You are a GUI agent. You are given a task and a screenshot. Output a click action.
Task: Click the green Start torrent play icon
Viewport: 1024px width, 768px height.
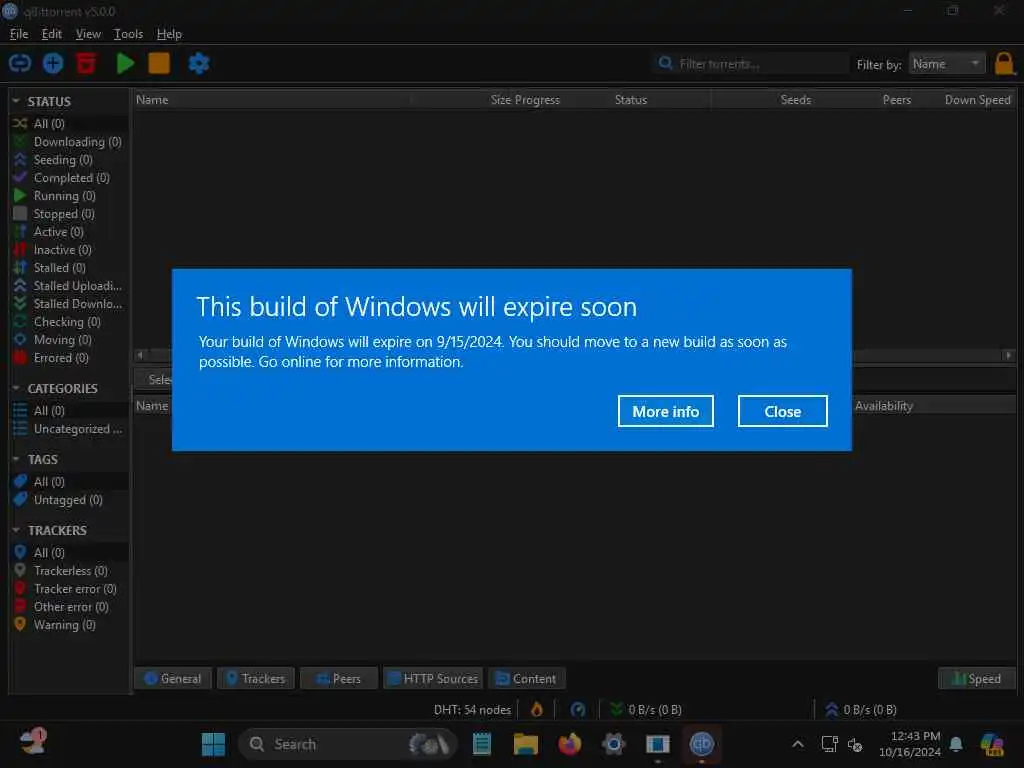125,63
